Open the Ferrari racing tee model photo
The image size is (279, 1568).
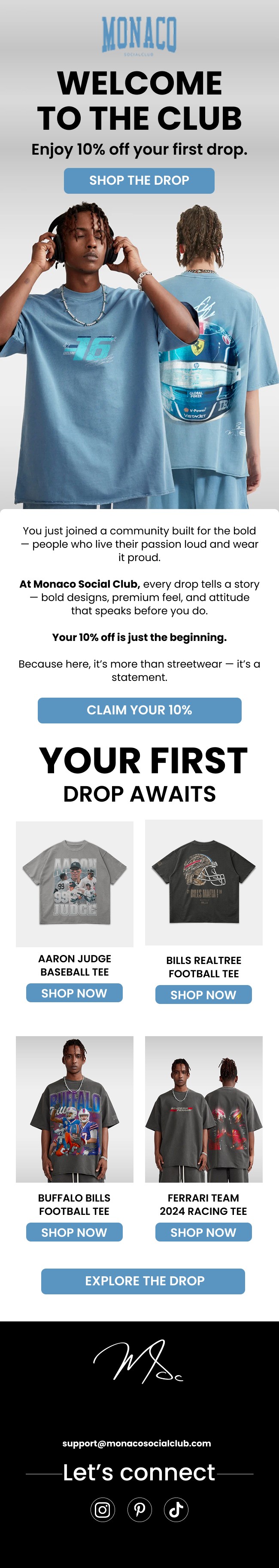pyautogui.click(x=203, y=1110)
